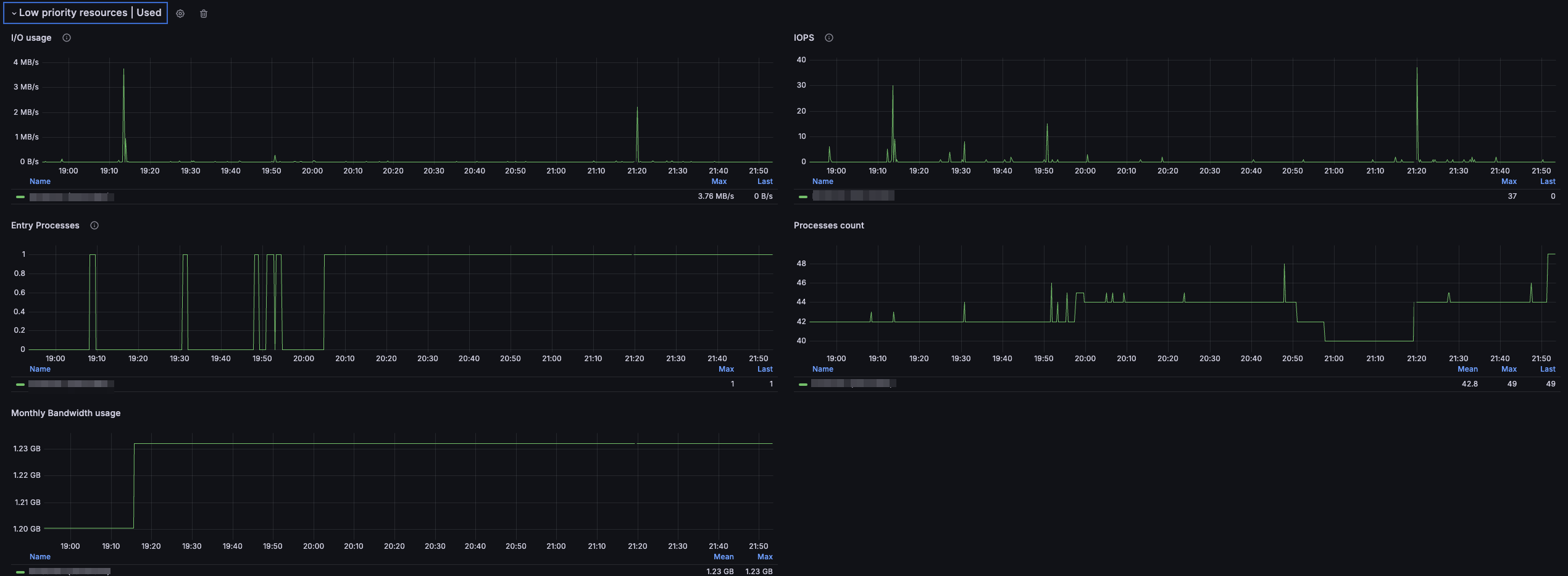Sort Monthly Bandwidth legend by Max
The width and height of the screenshot is (1568, 576).
click(765, 557)
